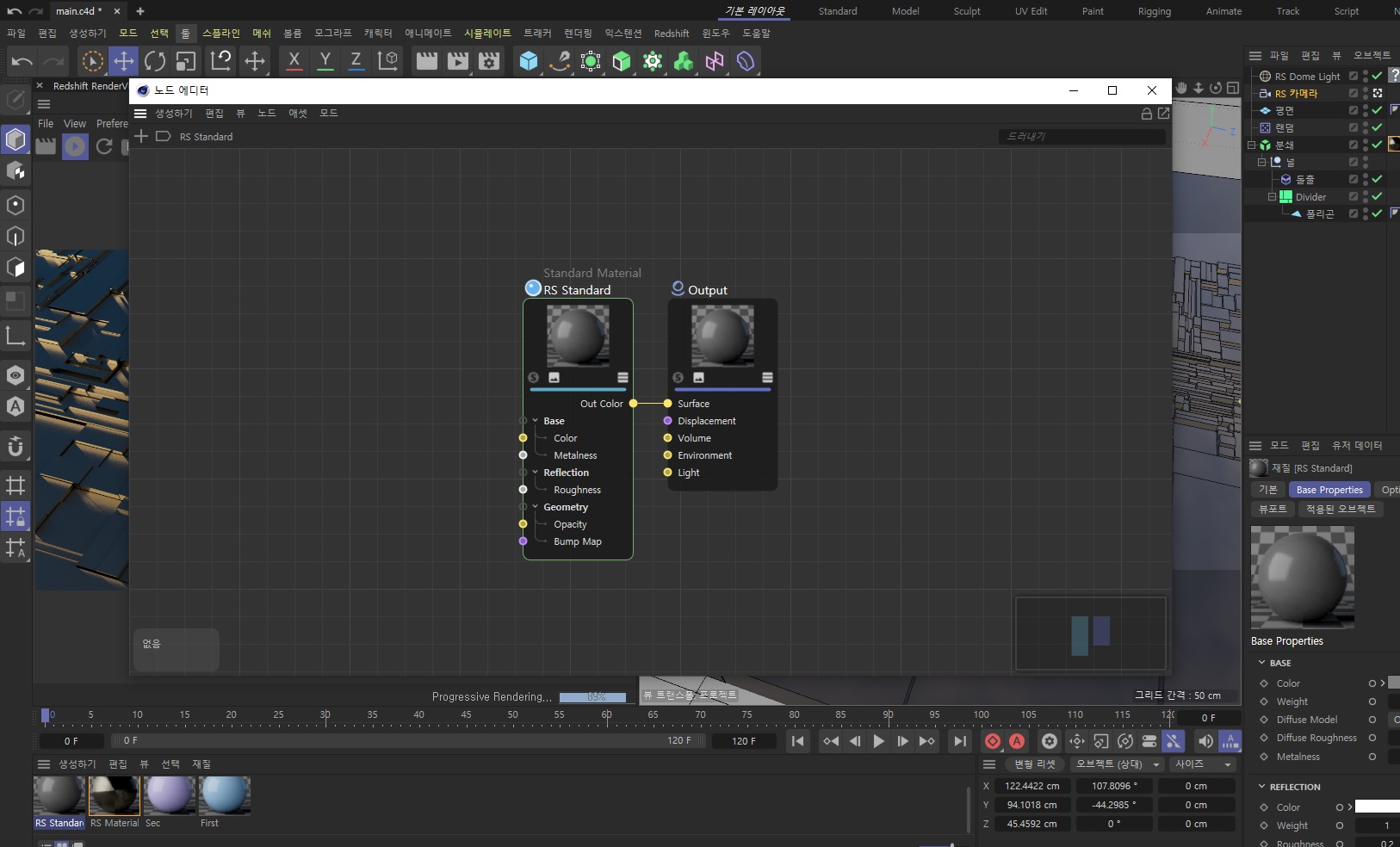The width and height of the screenshot is (1400, 847).
Task: Click the RS Standard node preview sphere
Action: tap(578, 335)
